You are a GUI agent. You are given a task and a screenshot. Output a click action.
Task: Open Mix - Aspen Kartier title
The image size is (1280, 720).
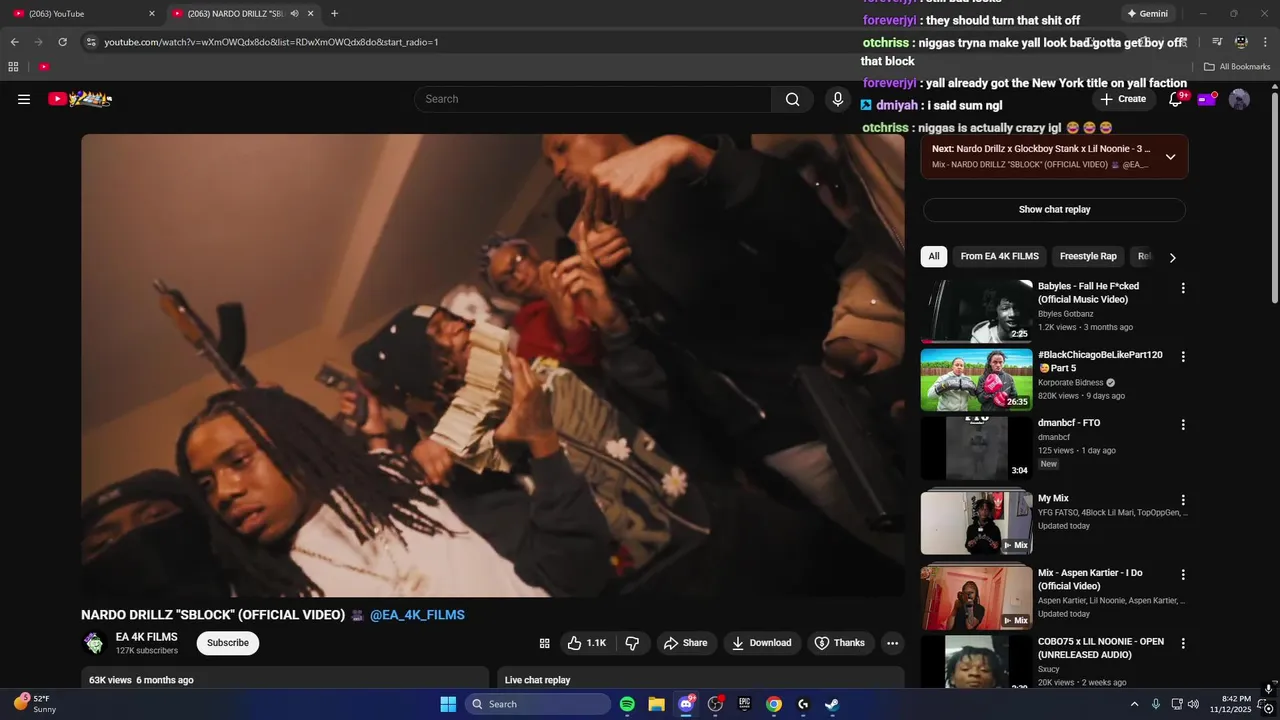pyautogui.click(x=1090, y=579)
